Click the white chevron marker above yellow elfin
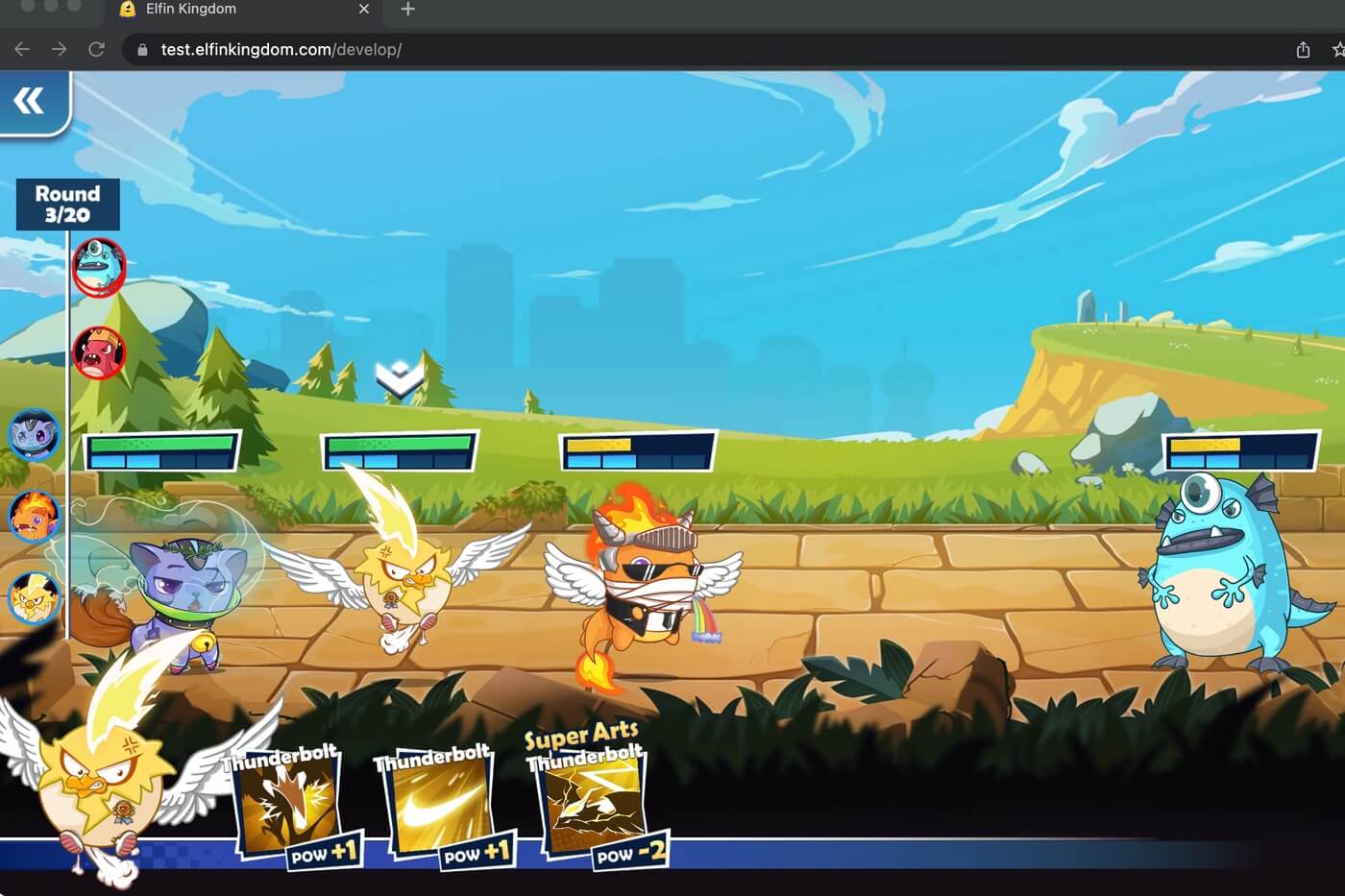Screen dimensions: 1345x896 click(400, 379)
